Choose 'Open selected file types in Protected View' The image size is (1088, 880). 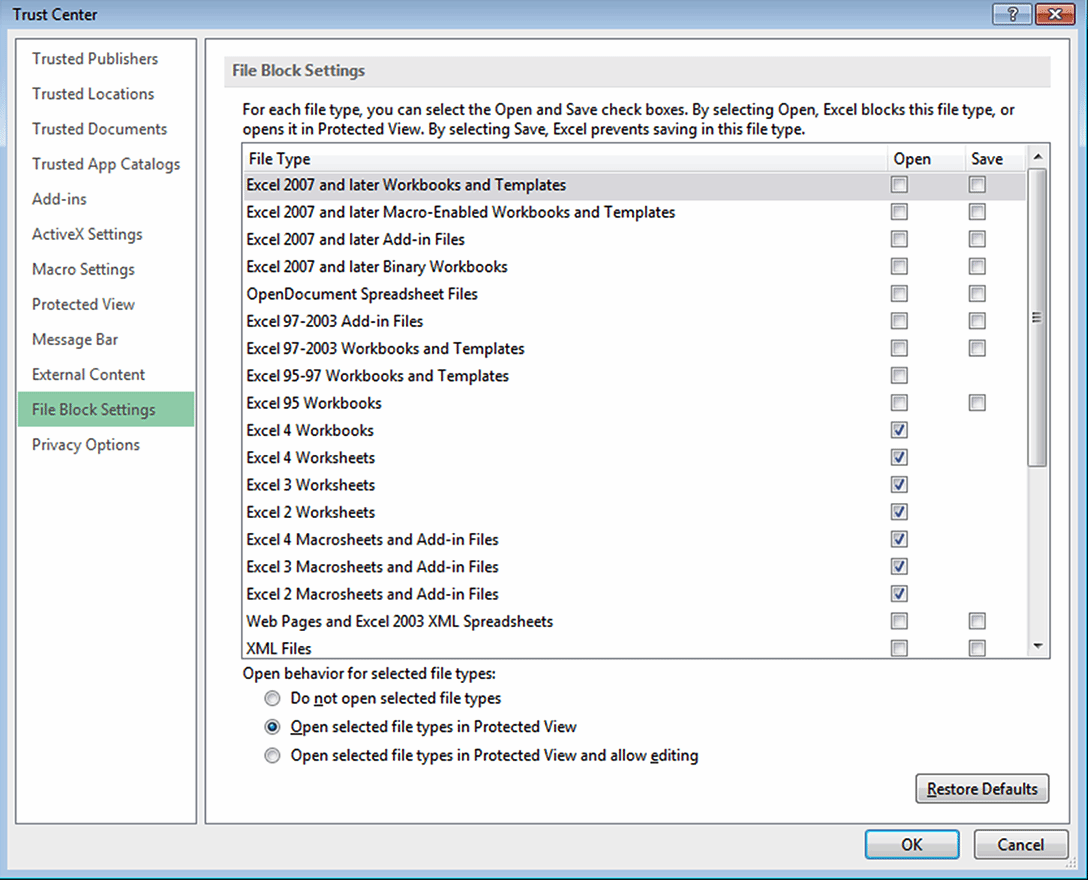(272, 727)
